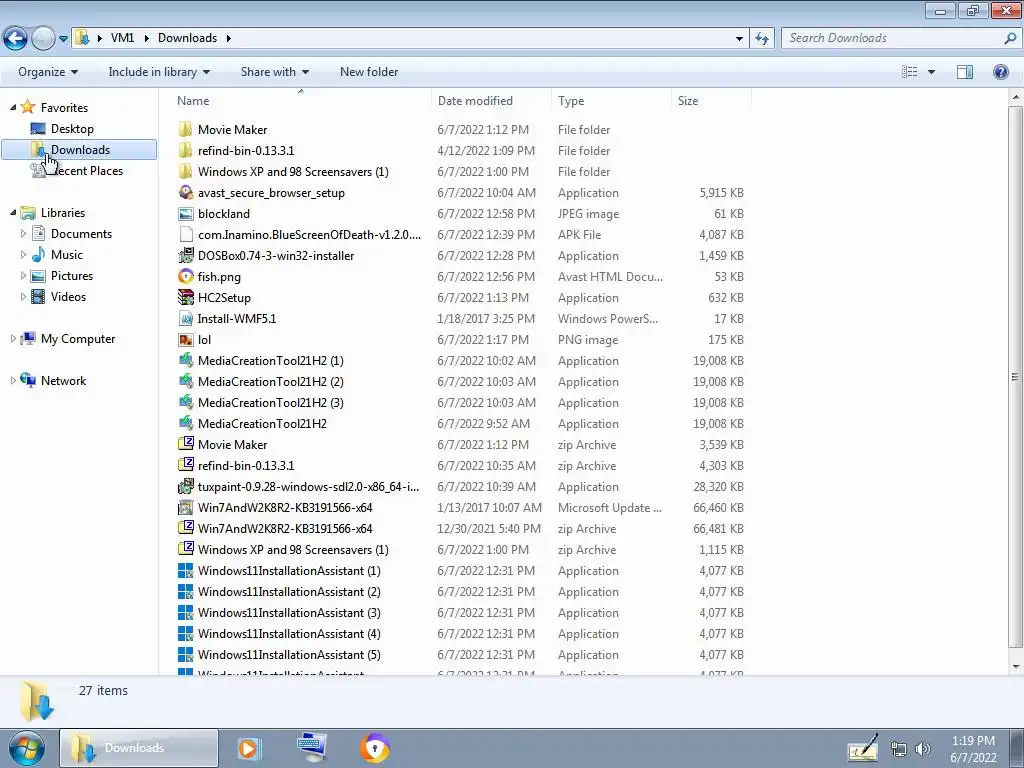Select the avast_secure_browser_setup file icon
Image resolution: width=1024 pixels, height=768 pixels.
tap(185, 192)
